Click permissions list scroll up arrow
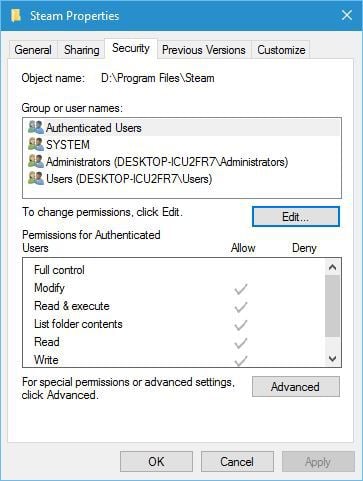Viewport: 363px width, 481px height. [x=332, y=267]
